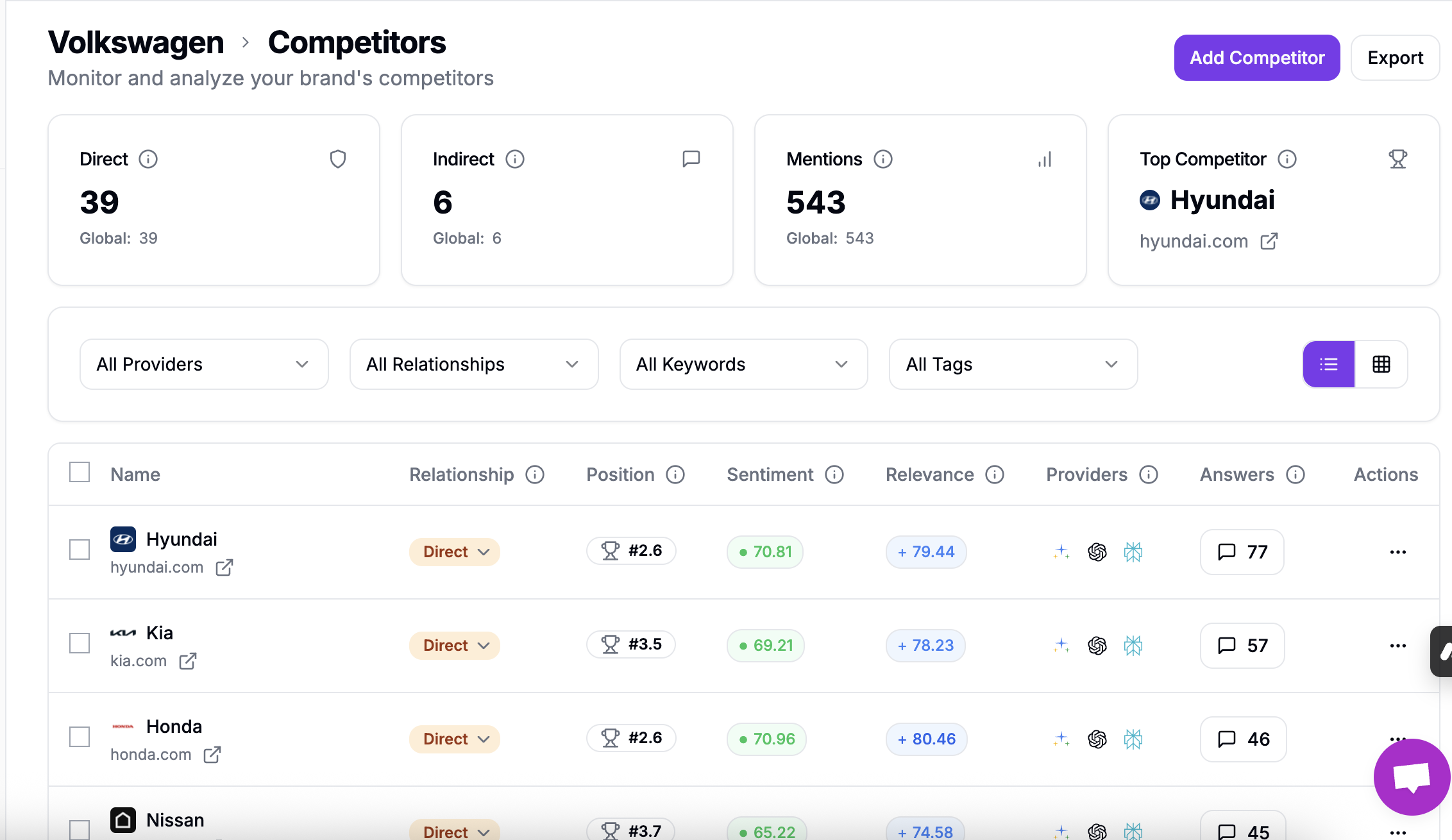
Task: Go to Volkswagen breadcrumb
Action: pos(136,42)
